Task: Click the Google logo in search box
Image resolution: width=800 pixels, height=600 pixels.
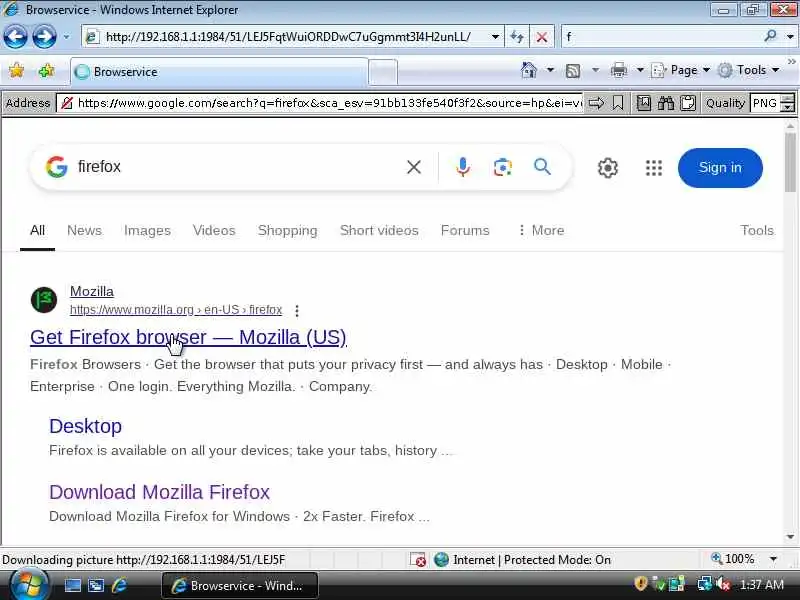Action: 56,167
